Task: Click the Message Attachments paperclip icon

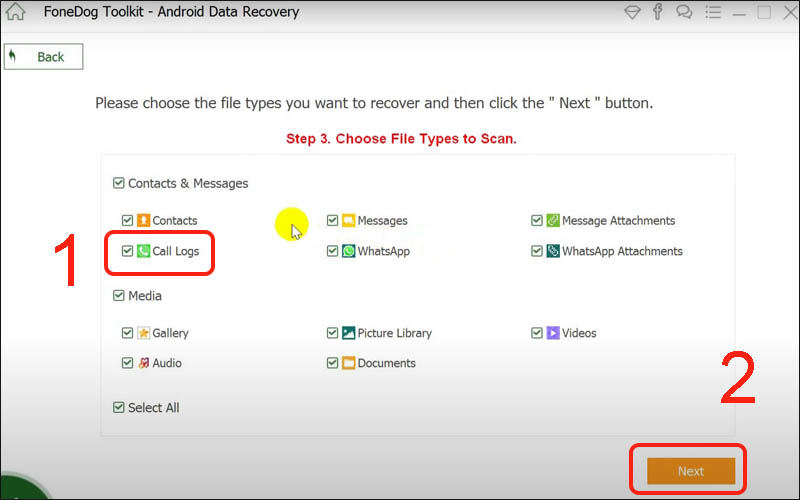Action: click(553, 220)
